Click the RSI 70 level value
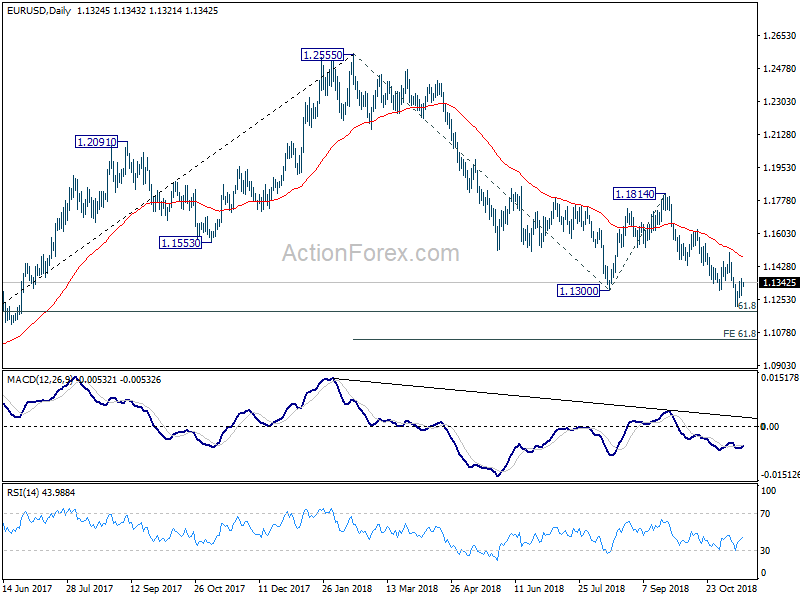 click(x=765, y=514)
